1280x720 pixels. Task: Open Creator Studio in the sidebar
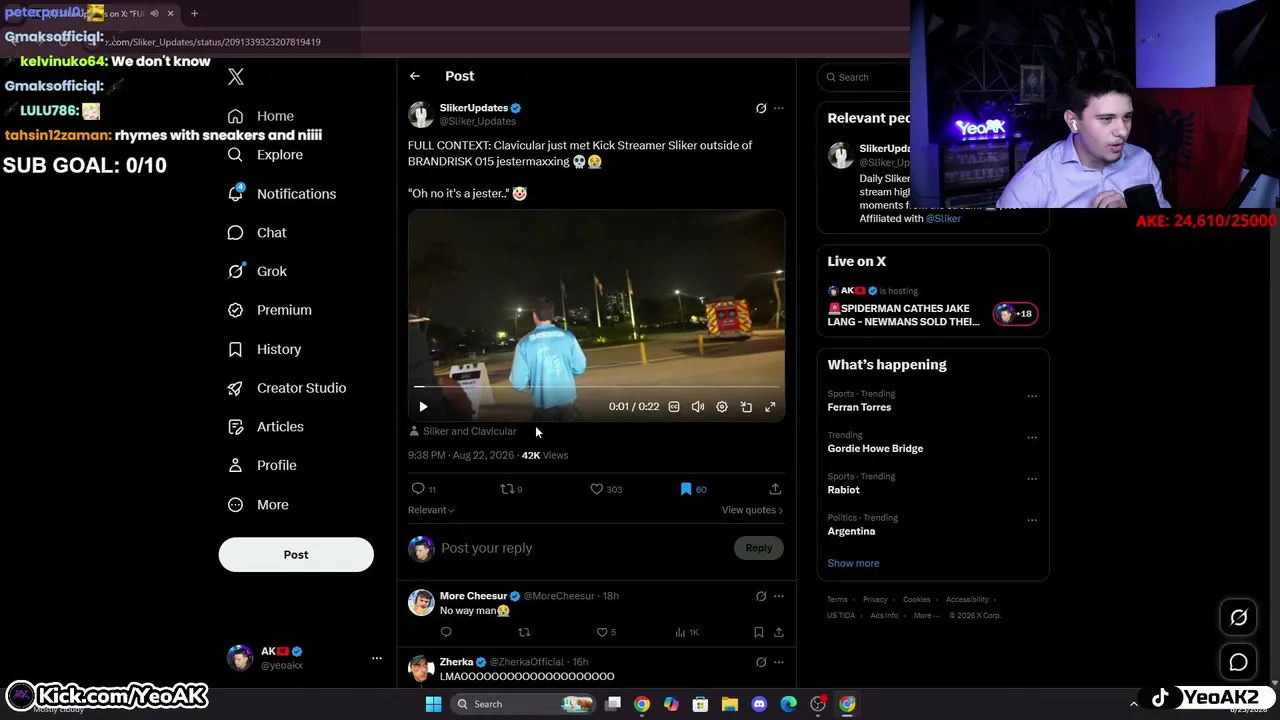(287, 388)
